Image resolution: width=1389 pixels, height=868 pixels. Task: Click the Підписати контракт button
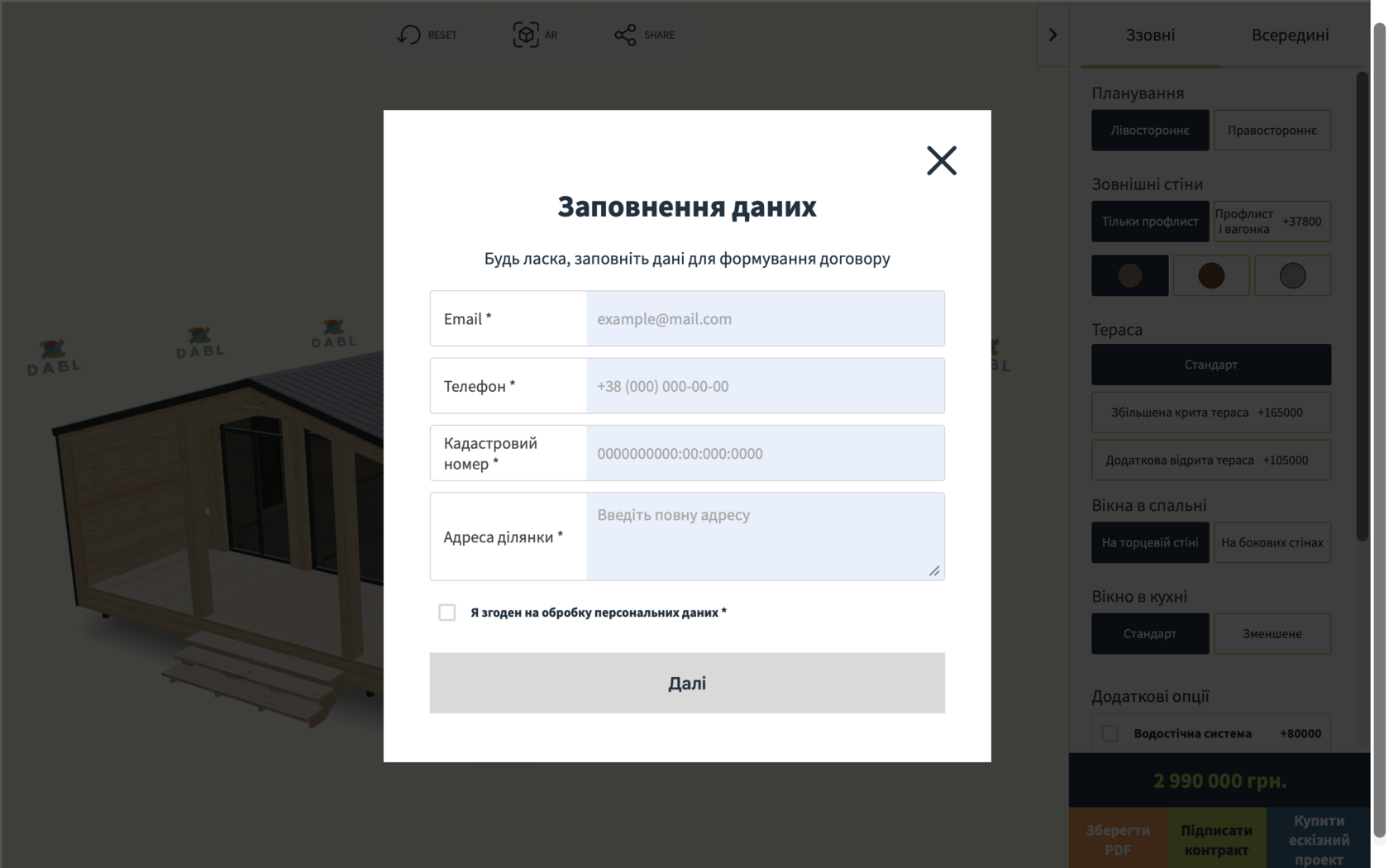(x=1216, y=839)
